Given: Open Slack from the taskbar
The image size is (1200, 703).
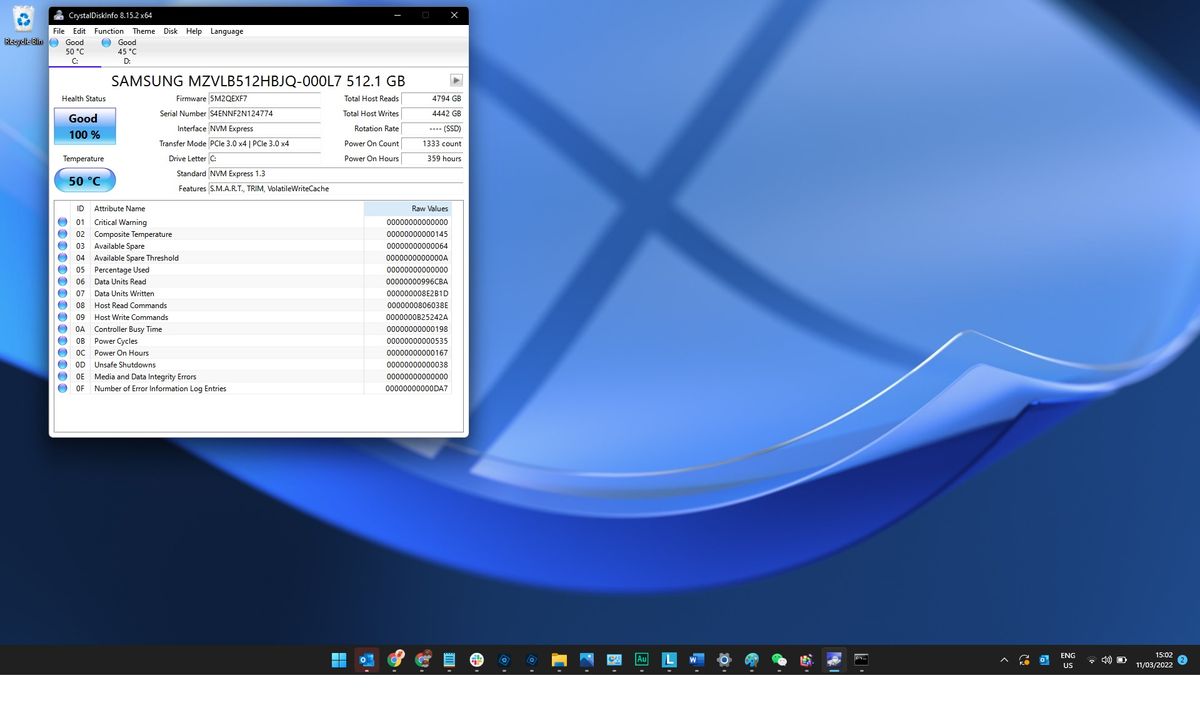Looking at the screenshot, I should coord(477,660).
